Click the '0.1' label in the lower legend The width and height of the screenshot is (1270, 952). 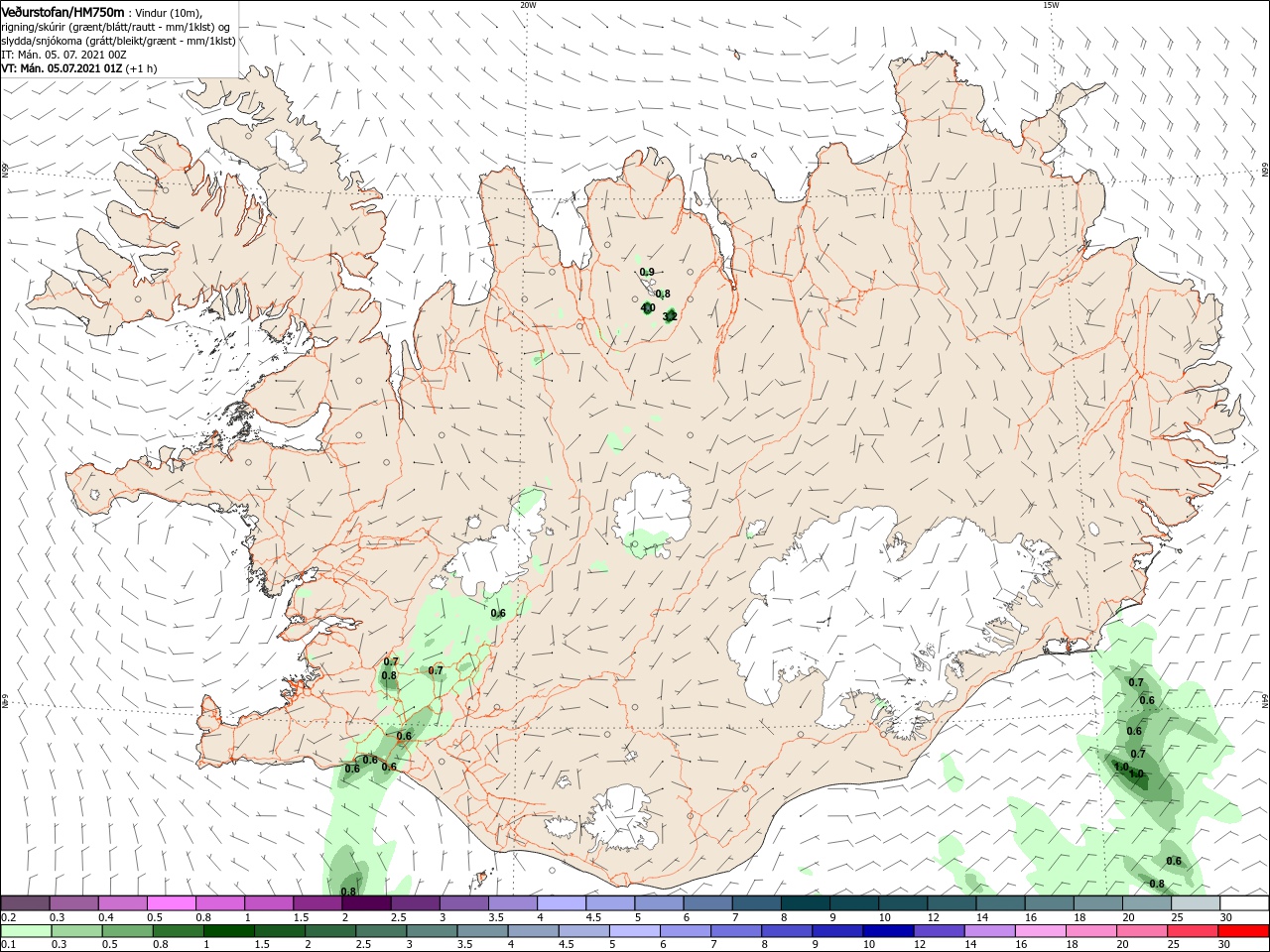(8, 946)
